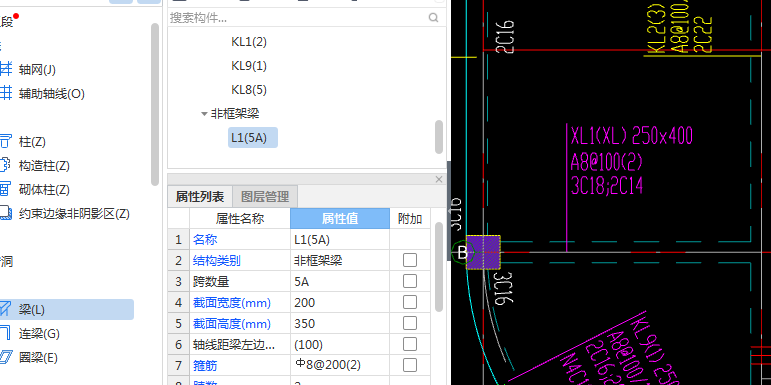771x385 pixels.
Task: Check the 附加 box for 结构类别
Action: (410, 260)
